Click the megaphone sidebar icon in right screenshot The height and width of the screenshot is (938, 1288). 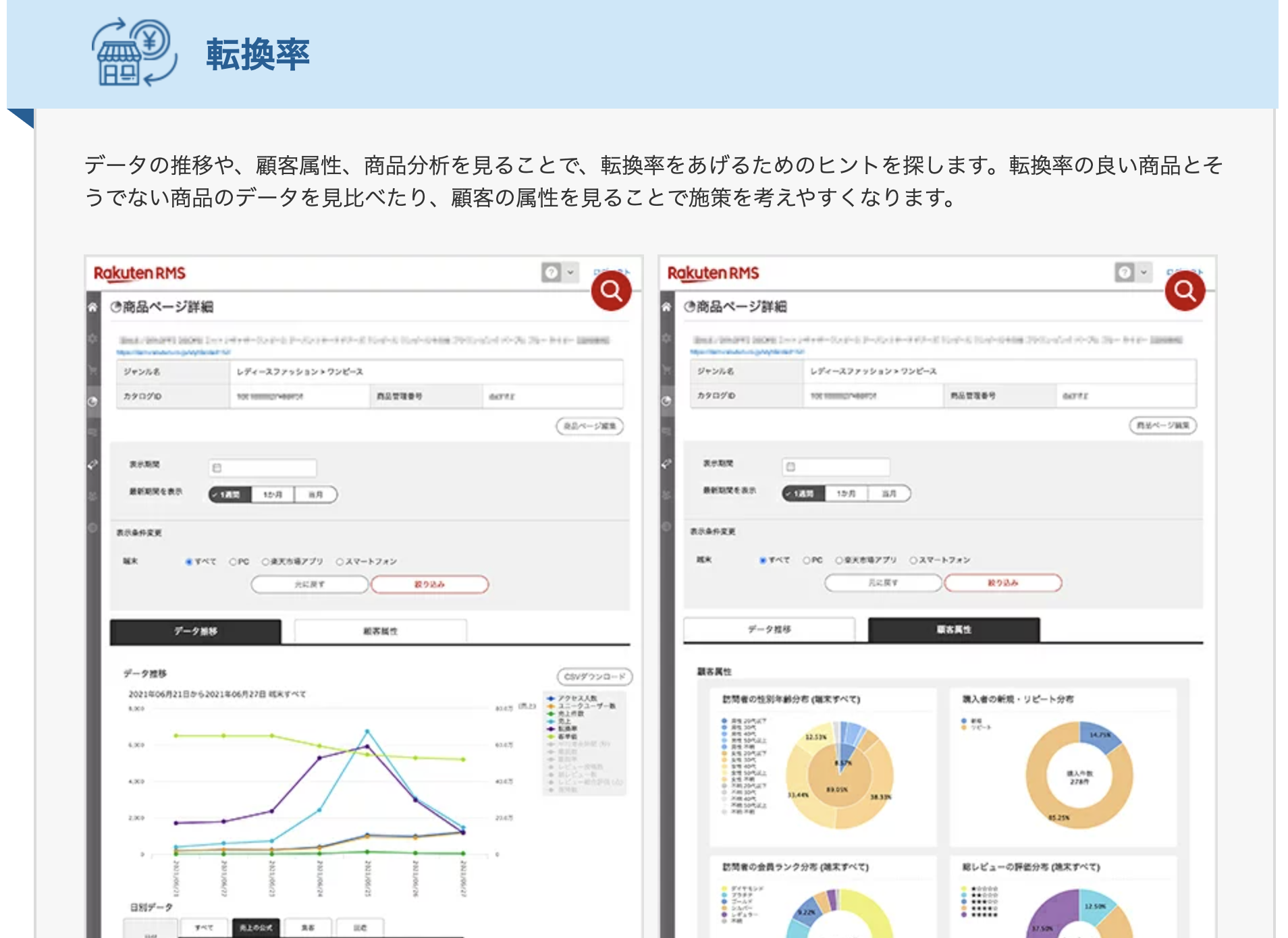[x=666, y=464]
